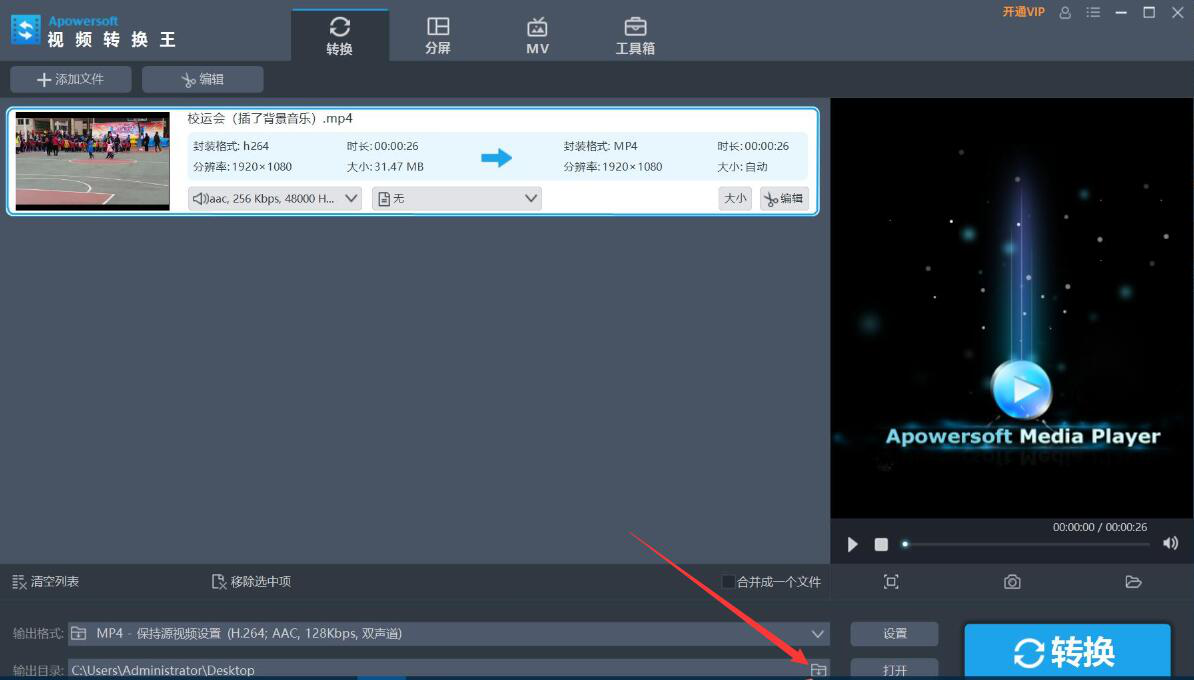Select the 校运会 video thumbnail
Viewport: 1194px width, 680px height.
(x=93, y=161)
